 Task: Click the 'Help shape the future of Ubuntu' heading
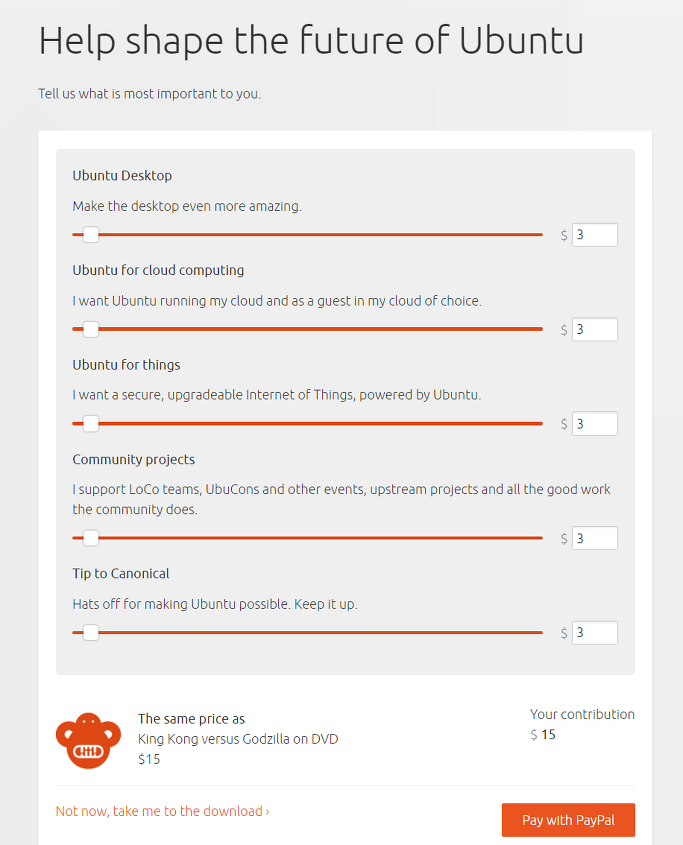[311, 41]
